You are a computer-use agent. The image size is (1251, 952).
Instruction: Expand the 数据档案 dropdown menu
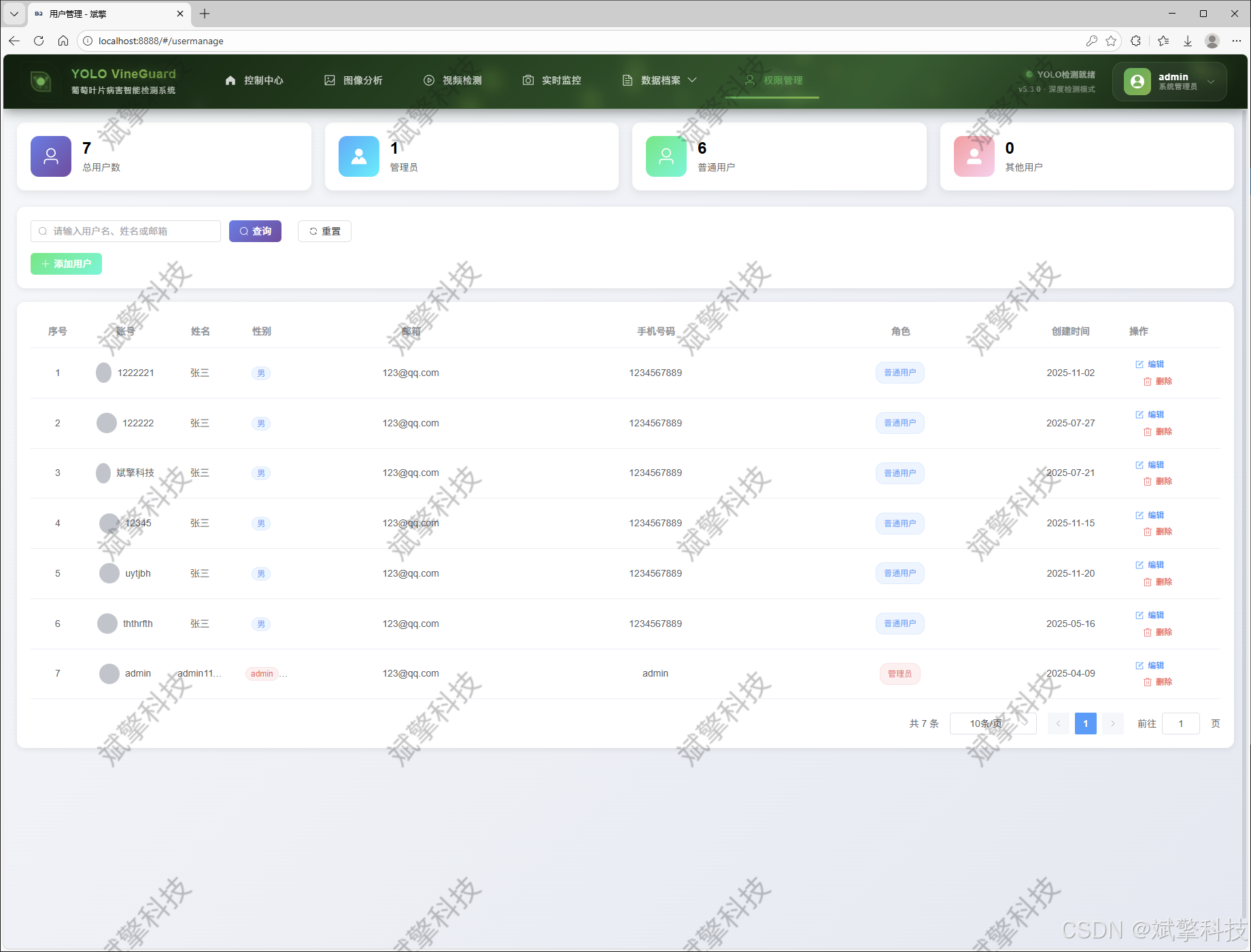[659, 80]
